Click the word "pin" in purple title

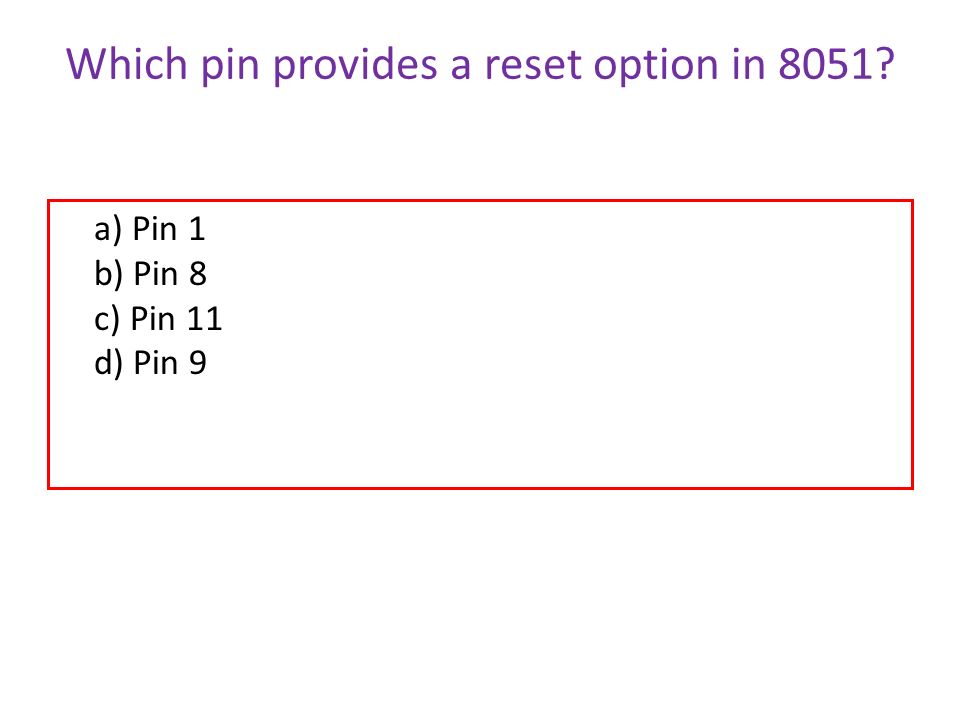click(230, 66)
